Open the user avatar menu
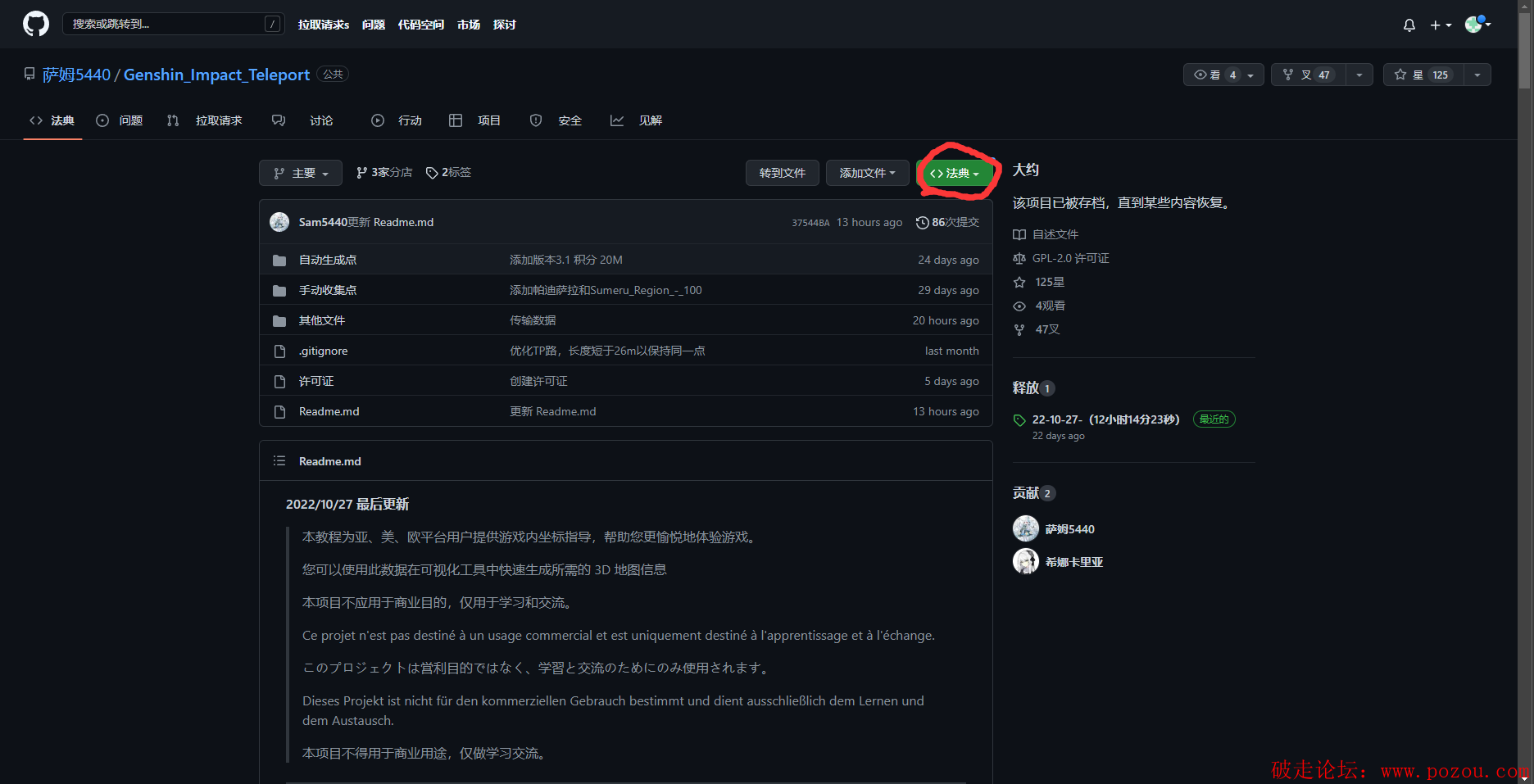This screenshot has width=1534, height=784. (1477, 25)
